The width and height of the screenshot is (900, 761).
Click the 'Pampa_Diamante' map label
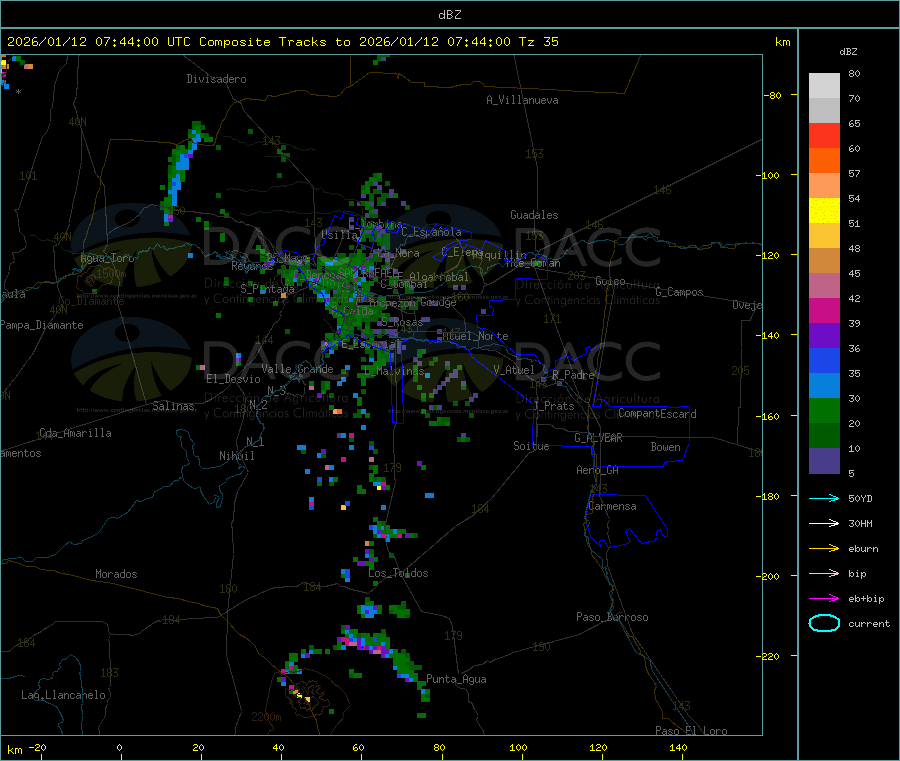(42, 325)
